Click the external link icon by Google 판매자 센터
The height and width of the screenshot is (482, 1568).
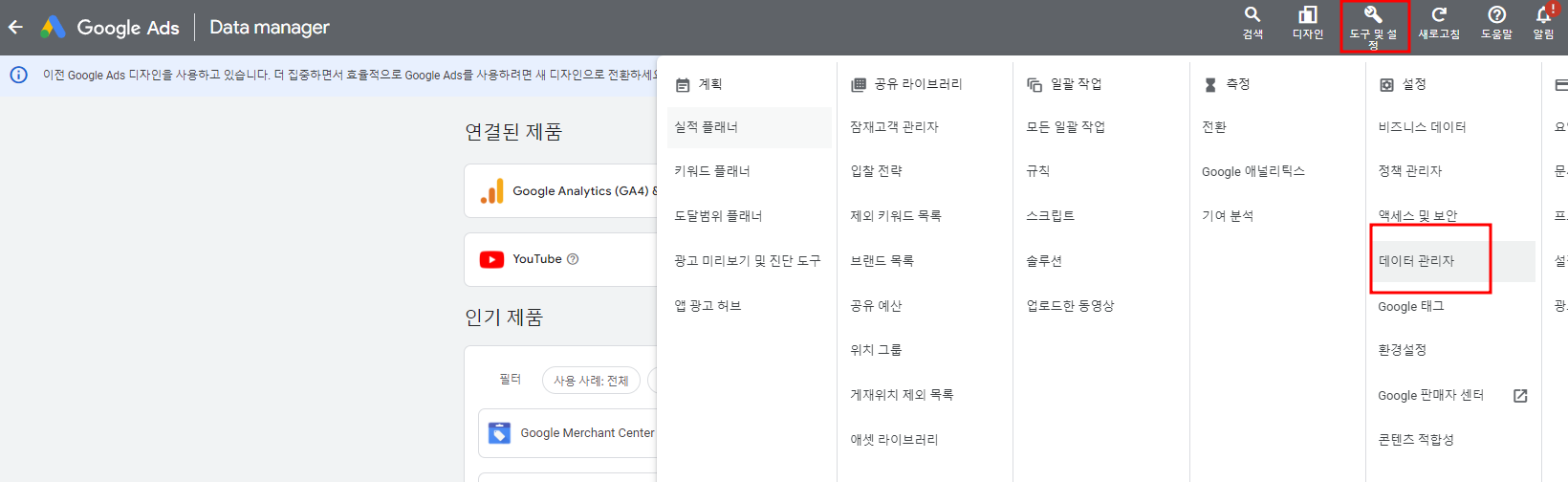1520,396
